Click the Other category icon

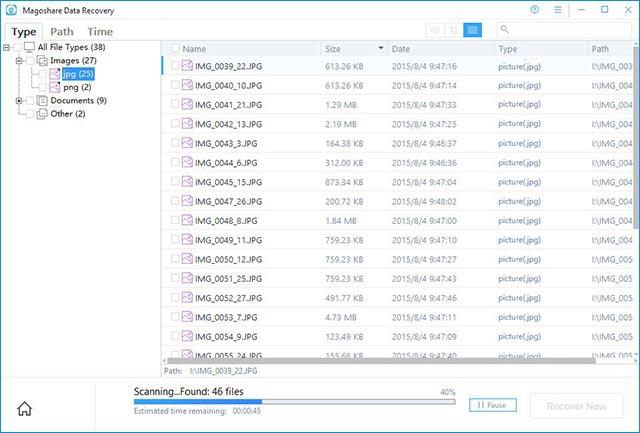point(42,114)
